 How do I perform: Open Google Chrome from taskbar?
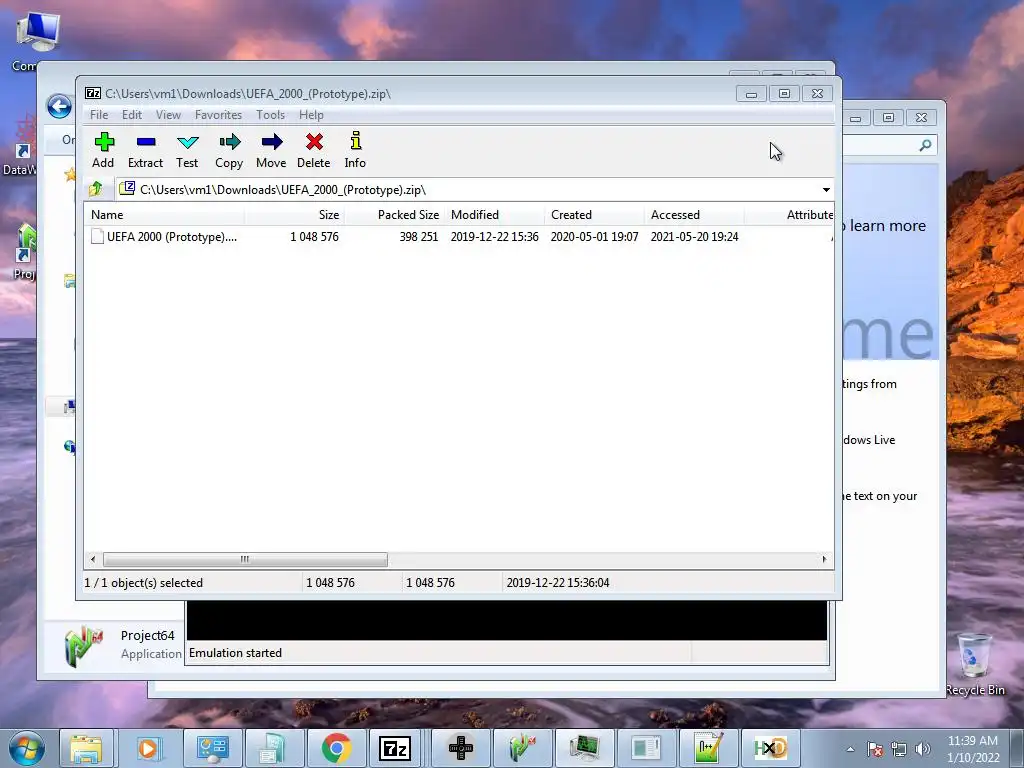tap(336, 748)
